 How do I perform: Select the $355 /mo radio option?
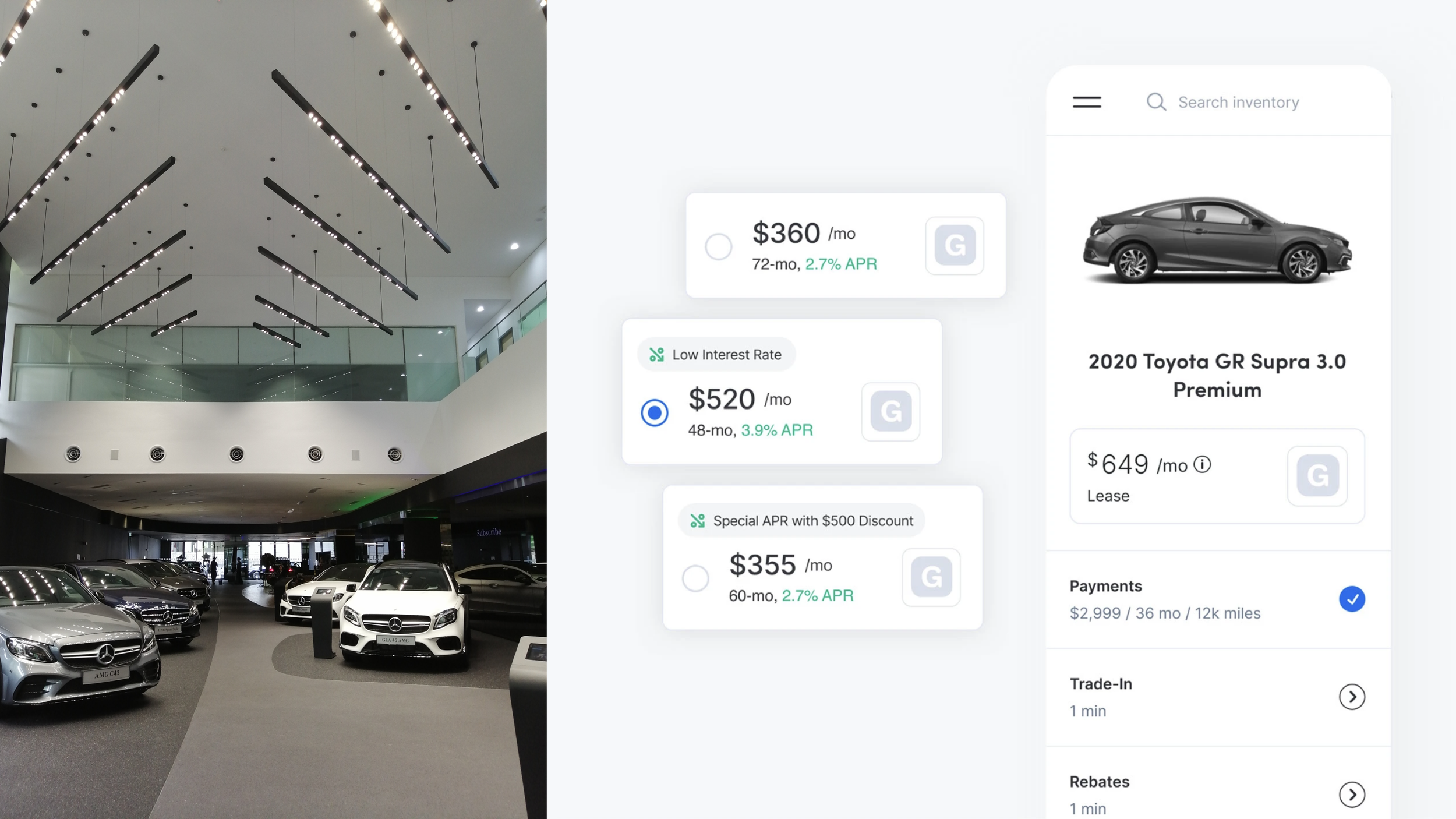click(695, 578)
